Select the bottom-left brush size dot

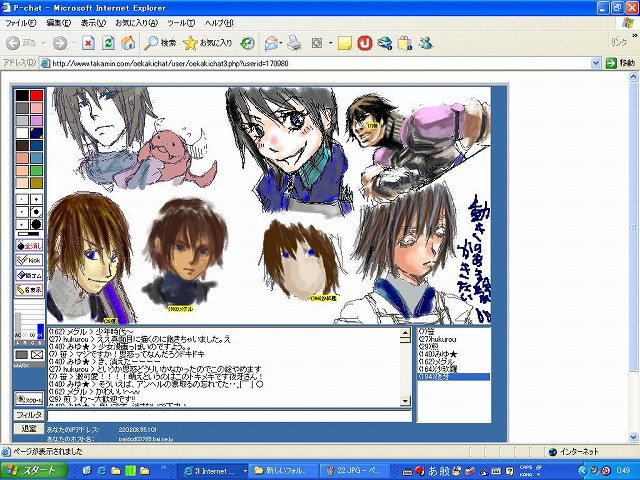coord(22,224)
